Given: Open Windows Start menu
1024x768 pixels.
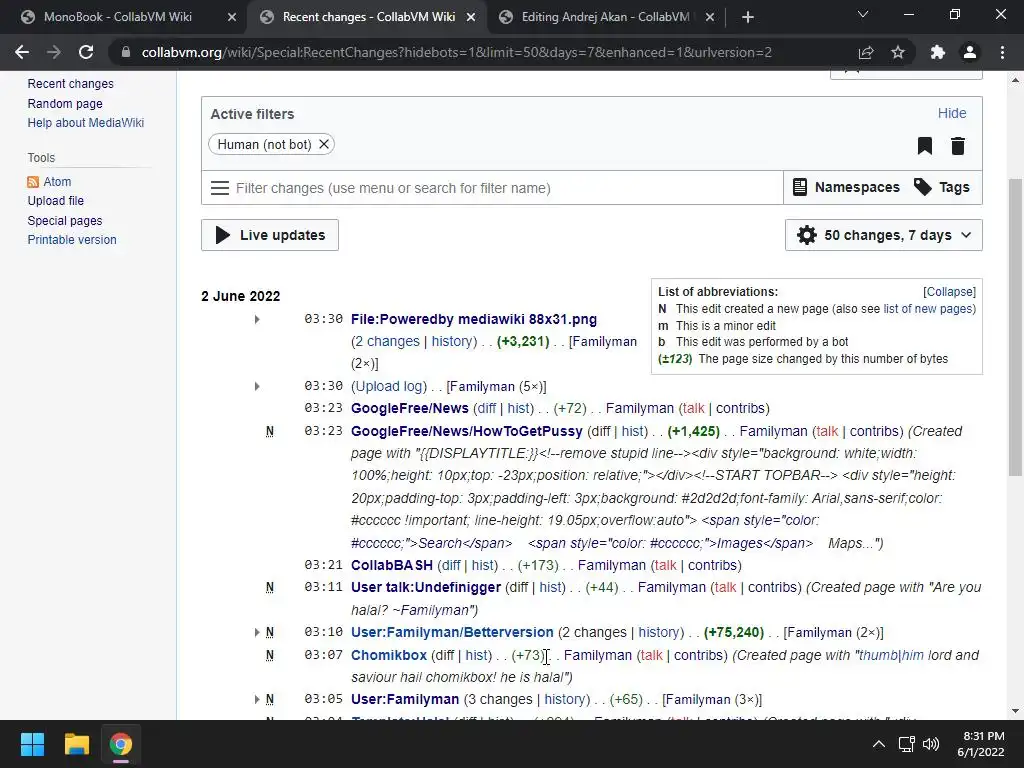Looking at the screenshot, I should [x=32, y=744].
